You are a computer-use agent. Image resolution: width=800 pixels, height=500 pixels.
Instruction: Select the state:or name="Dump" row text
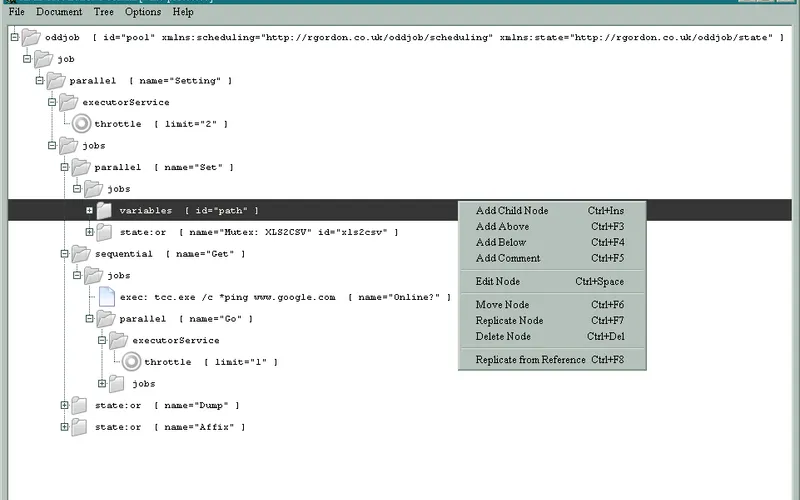[x=167, y=406]
